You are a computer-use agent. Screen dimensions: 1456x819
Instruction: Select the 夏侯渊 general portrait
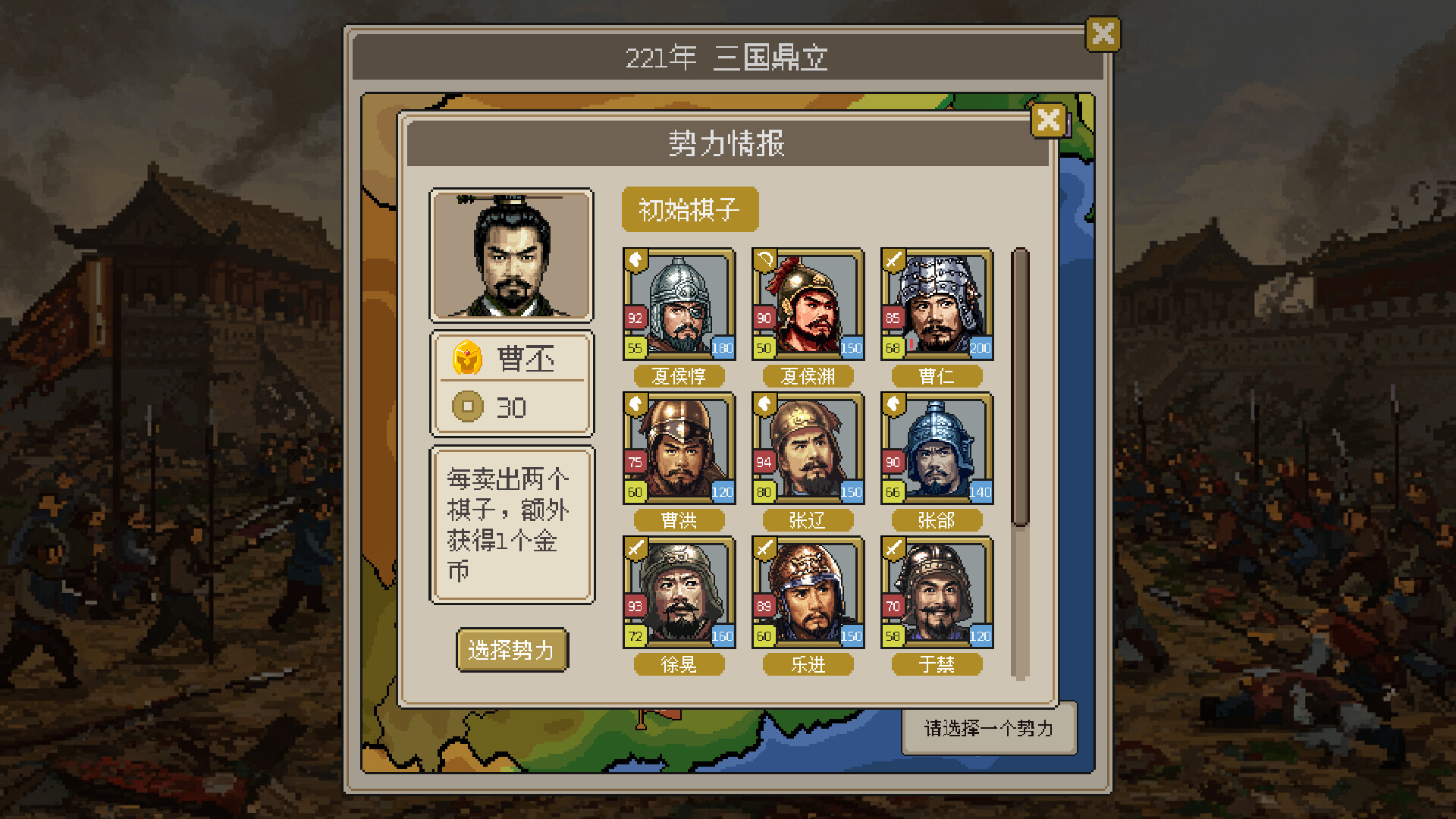click(808, 304)
